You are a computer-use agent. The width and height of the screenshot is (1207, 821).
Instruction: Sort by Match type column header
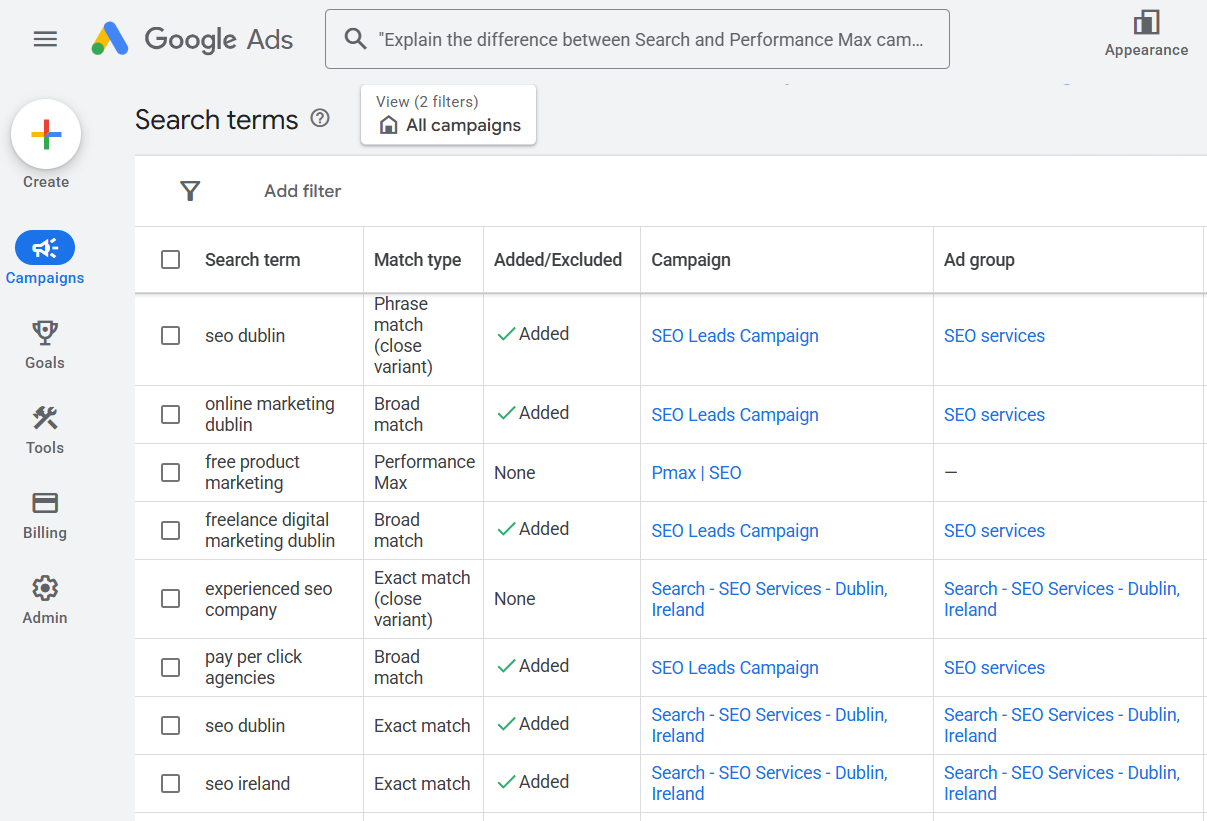coord(417,260)
